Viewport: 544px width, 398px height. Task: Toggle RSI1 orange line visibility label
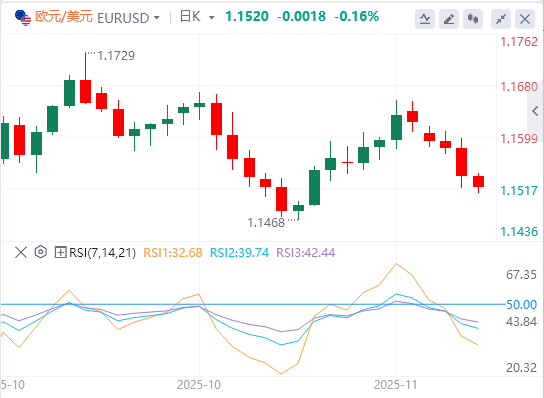coord(173,253)
